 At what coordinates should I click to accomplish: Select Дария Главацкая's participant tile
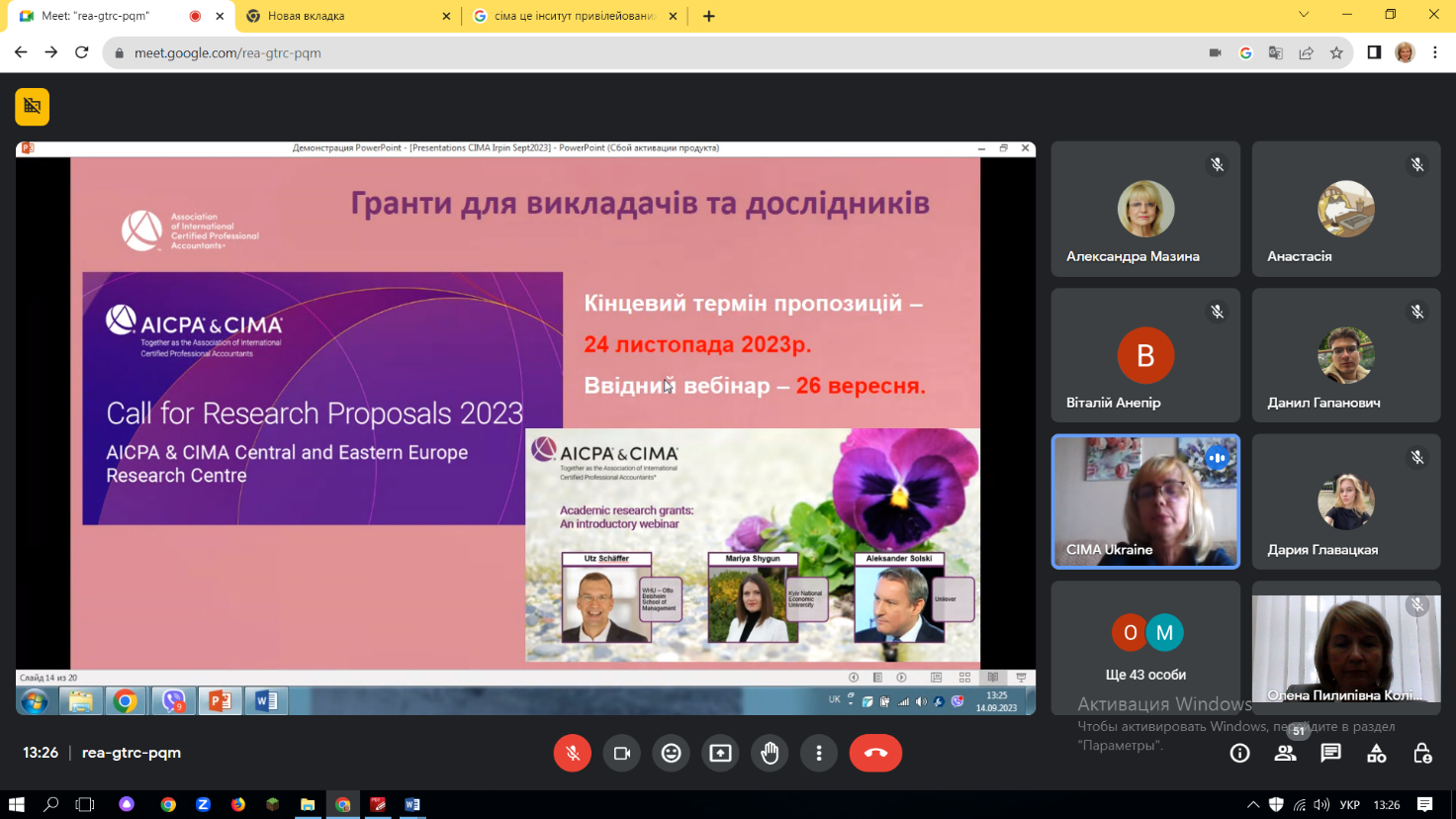[x=1346, y=501]
